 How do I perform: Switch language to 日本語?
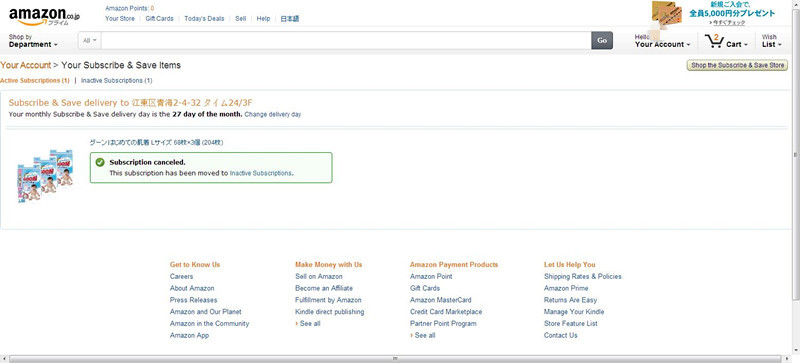click(x=290, y=19)
